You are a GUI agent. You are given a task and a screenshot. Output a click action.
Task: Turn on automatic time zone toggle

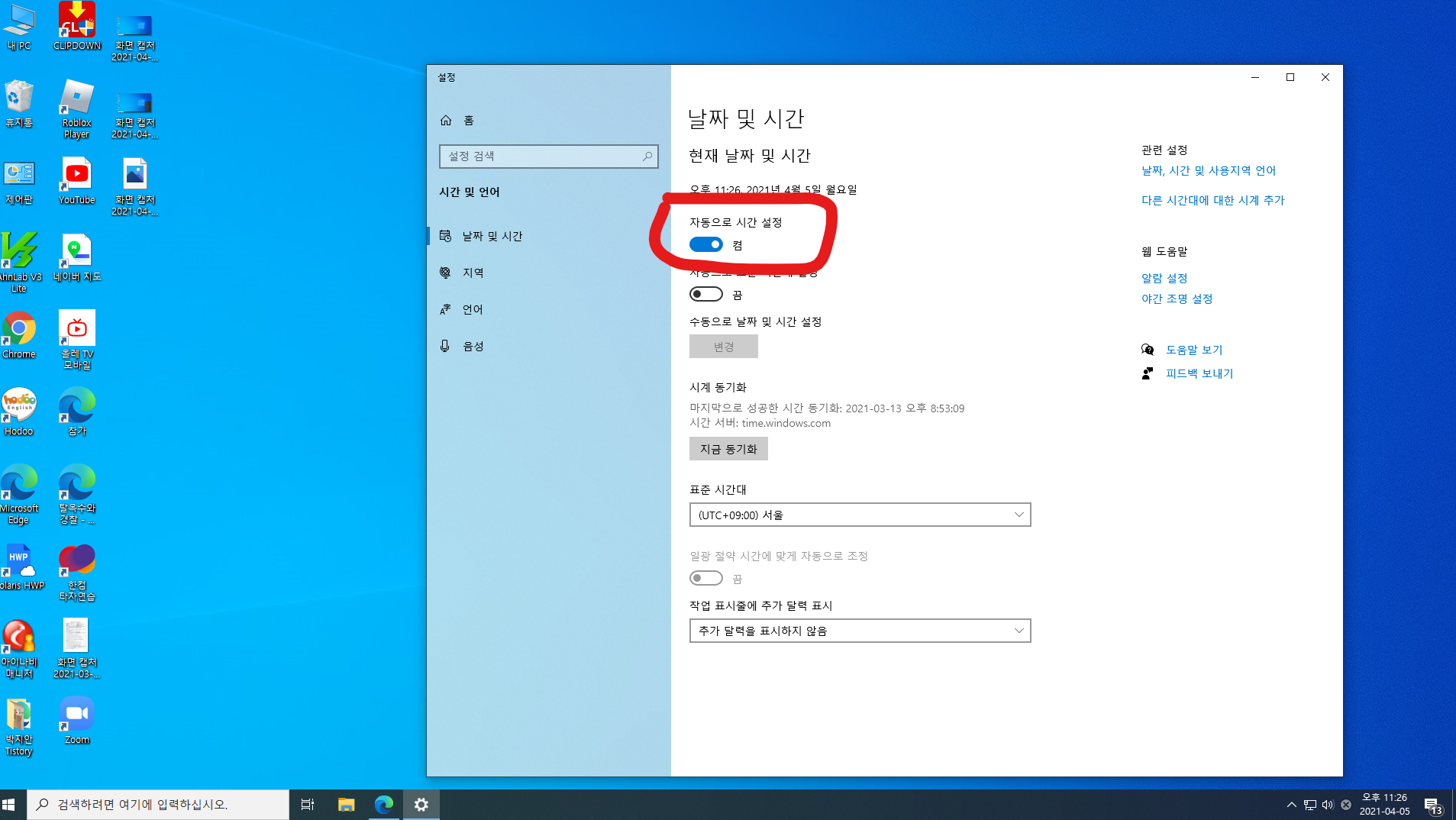[706, 294]
